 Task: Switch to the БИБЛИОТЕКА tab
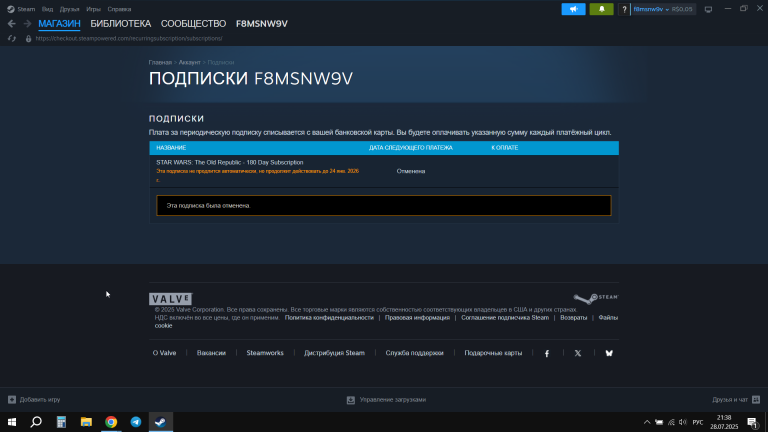tap(120, 24)
